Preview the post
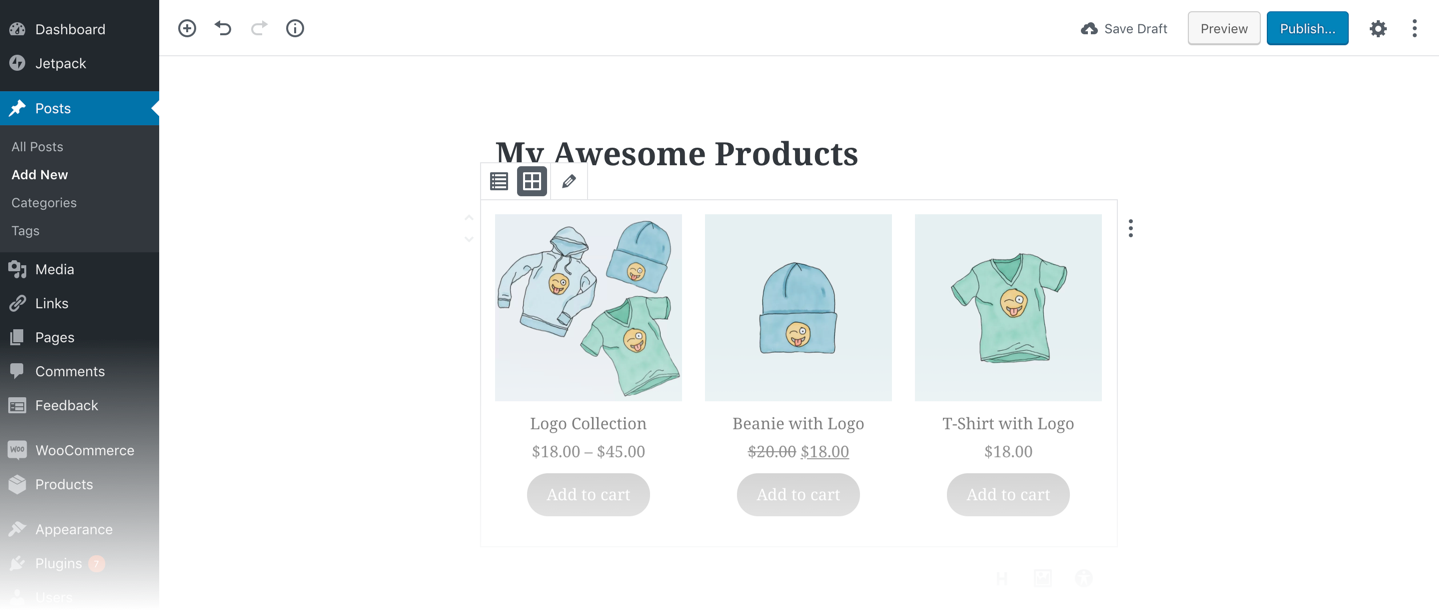 point(1223,29)
